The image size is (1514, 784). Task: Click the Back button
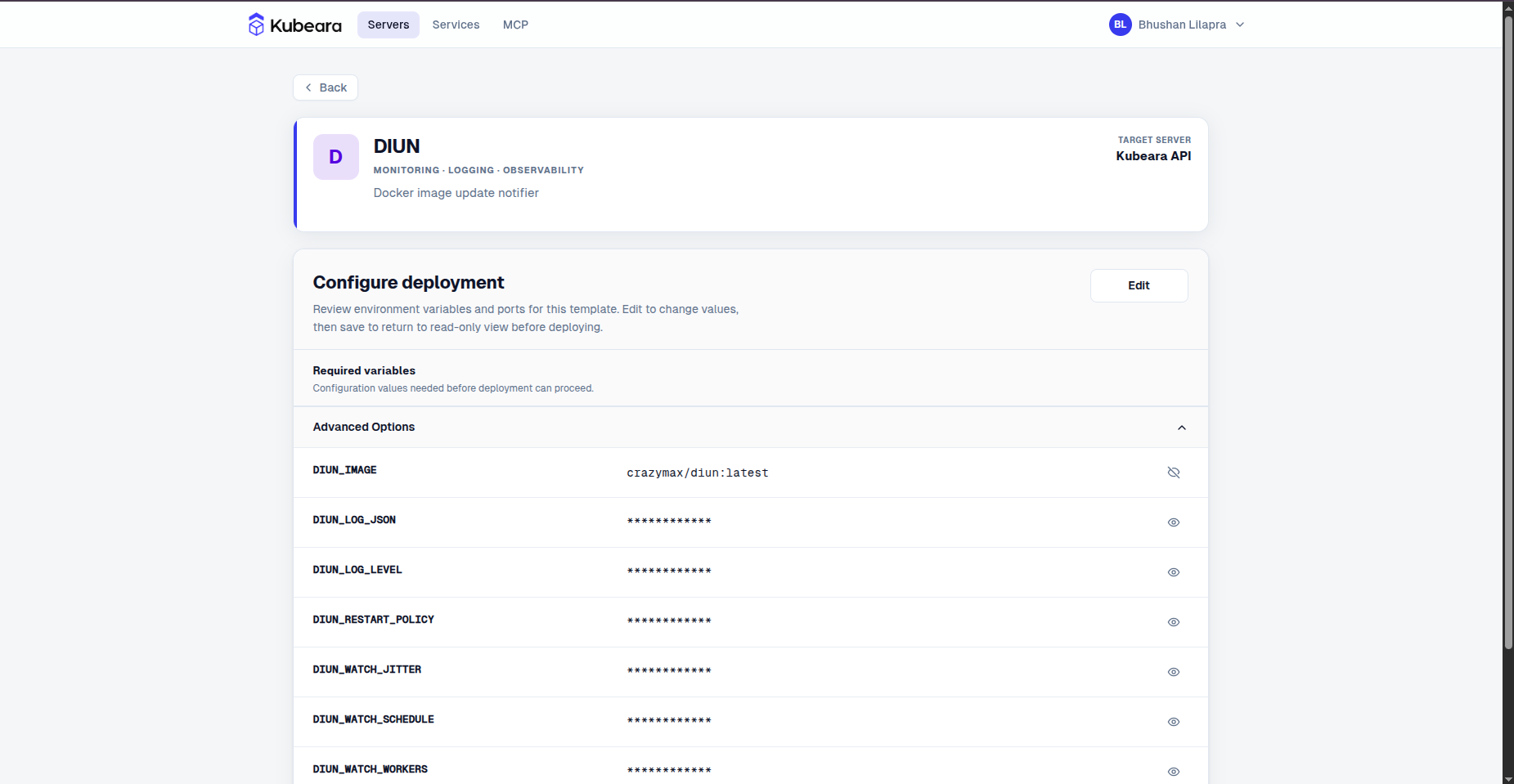(326, 87)
